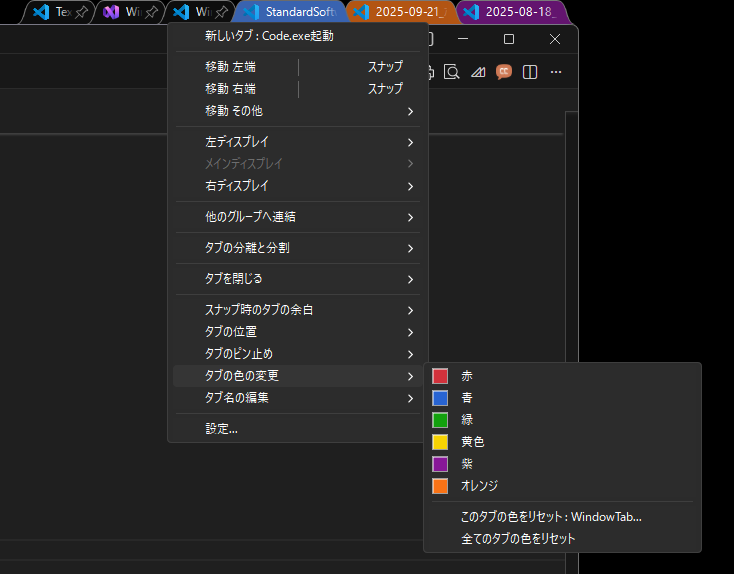
Task: Select 新しいタブ : Code.exe起動 menu item
Action: tap(269, 36)
